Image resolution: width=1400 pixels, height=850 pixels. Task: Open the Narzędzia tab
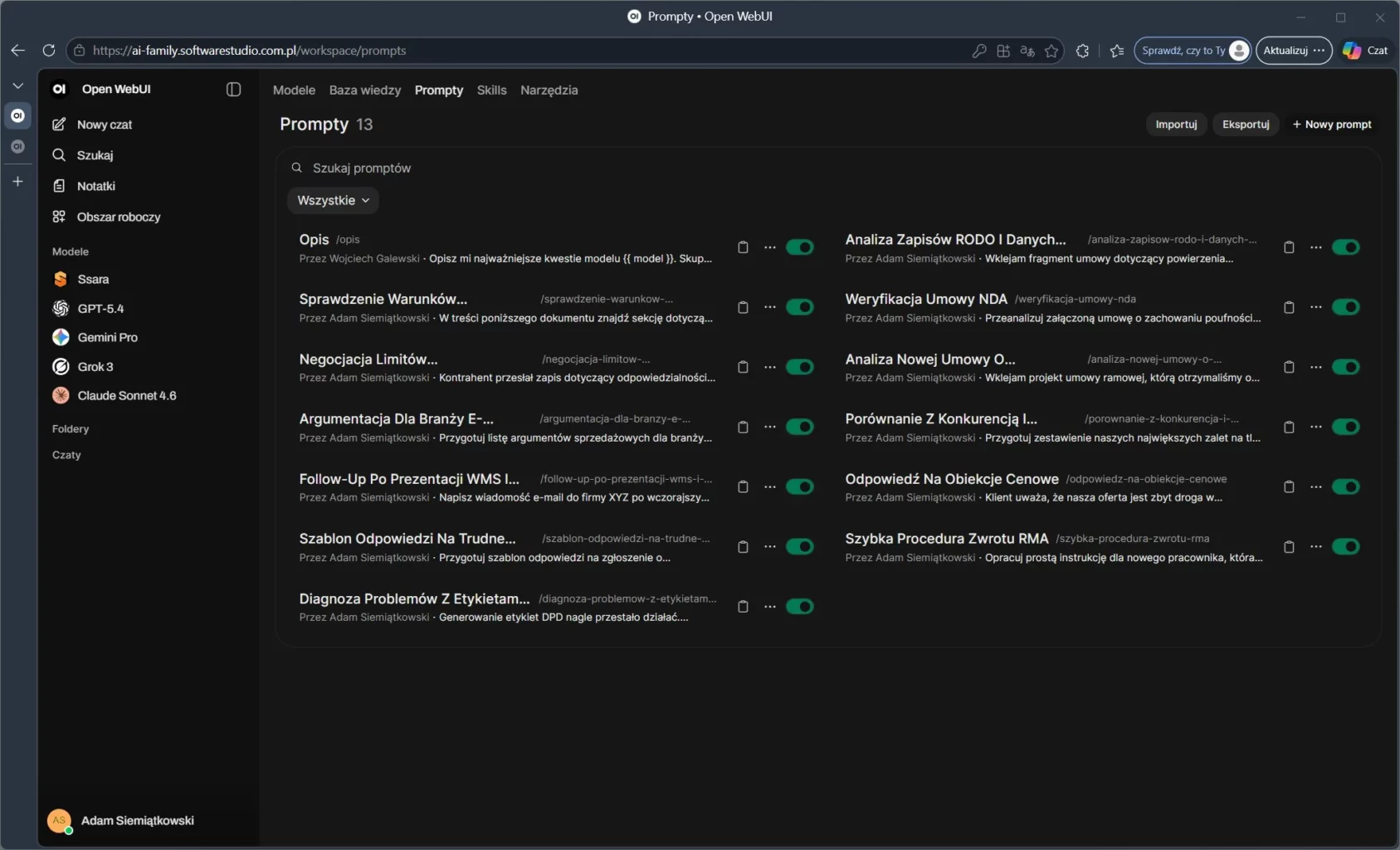[549, 90]
